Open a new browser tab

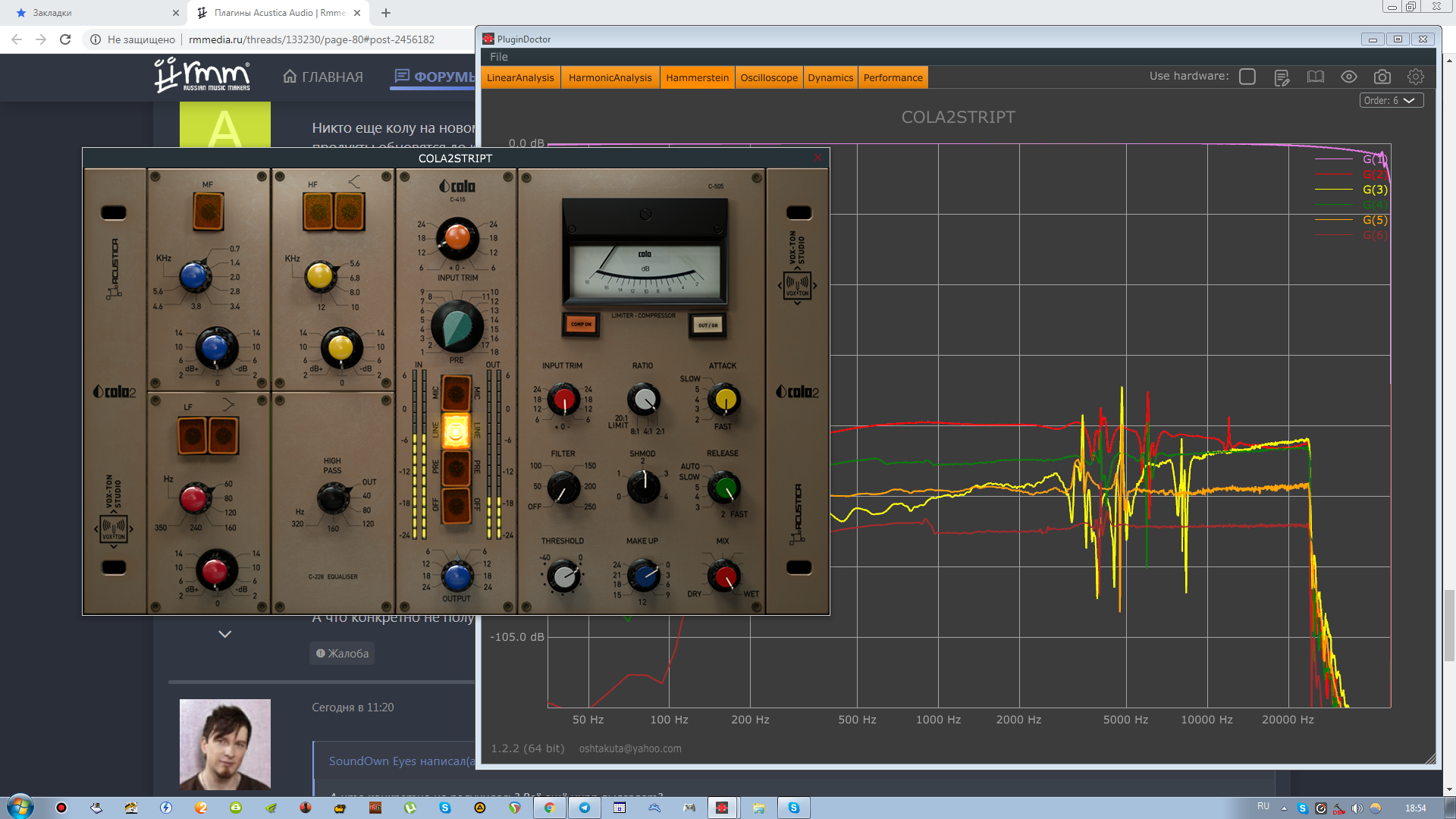(x=386, y=13)
